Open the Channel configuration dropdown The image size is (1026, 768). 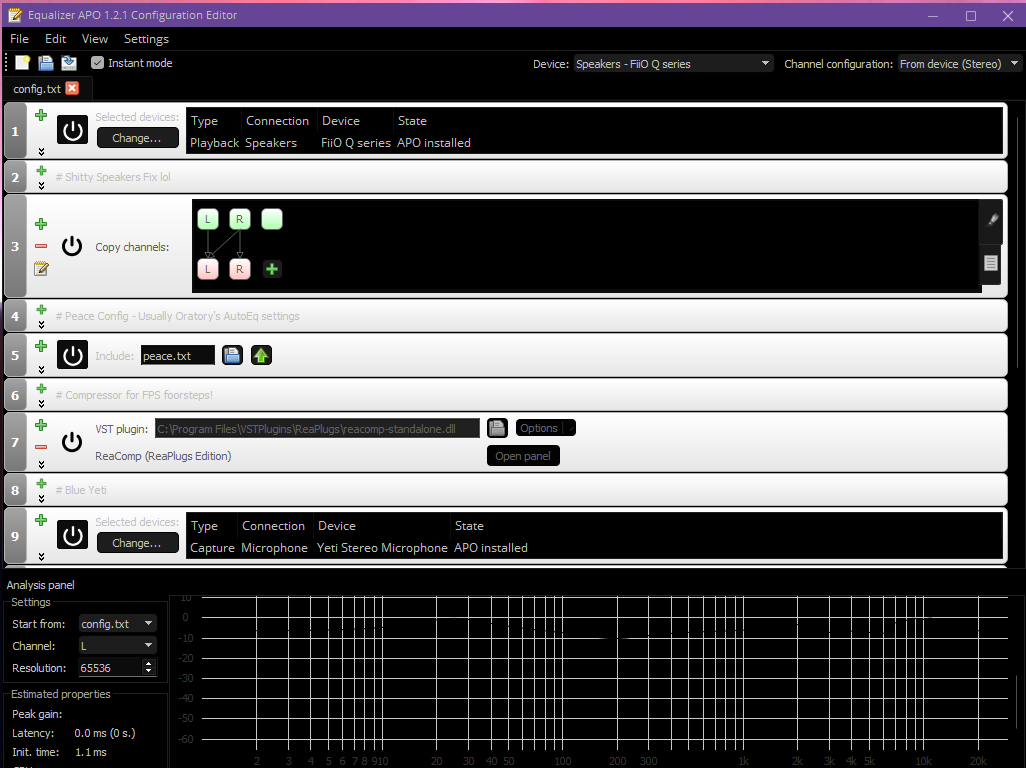[1012, 63]
